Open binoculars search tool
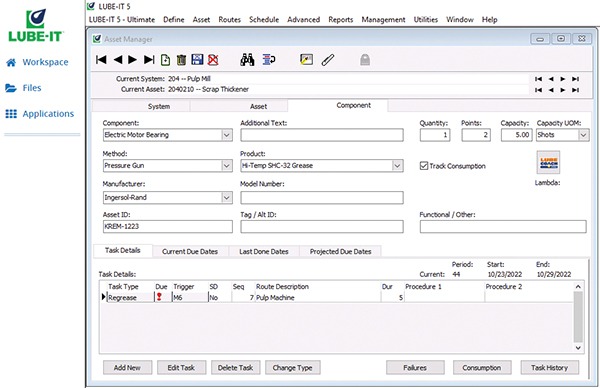 tap(247, 59)
